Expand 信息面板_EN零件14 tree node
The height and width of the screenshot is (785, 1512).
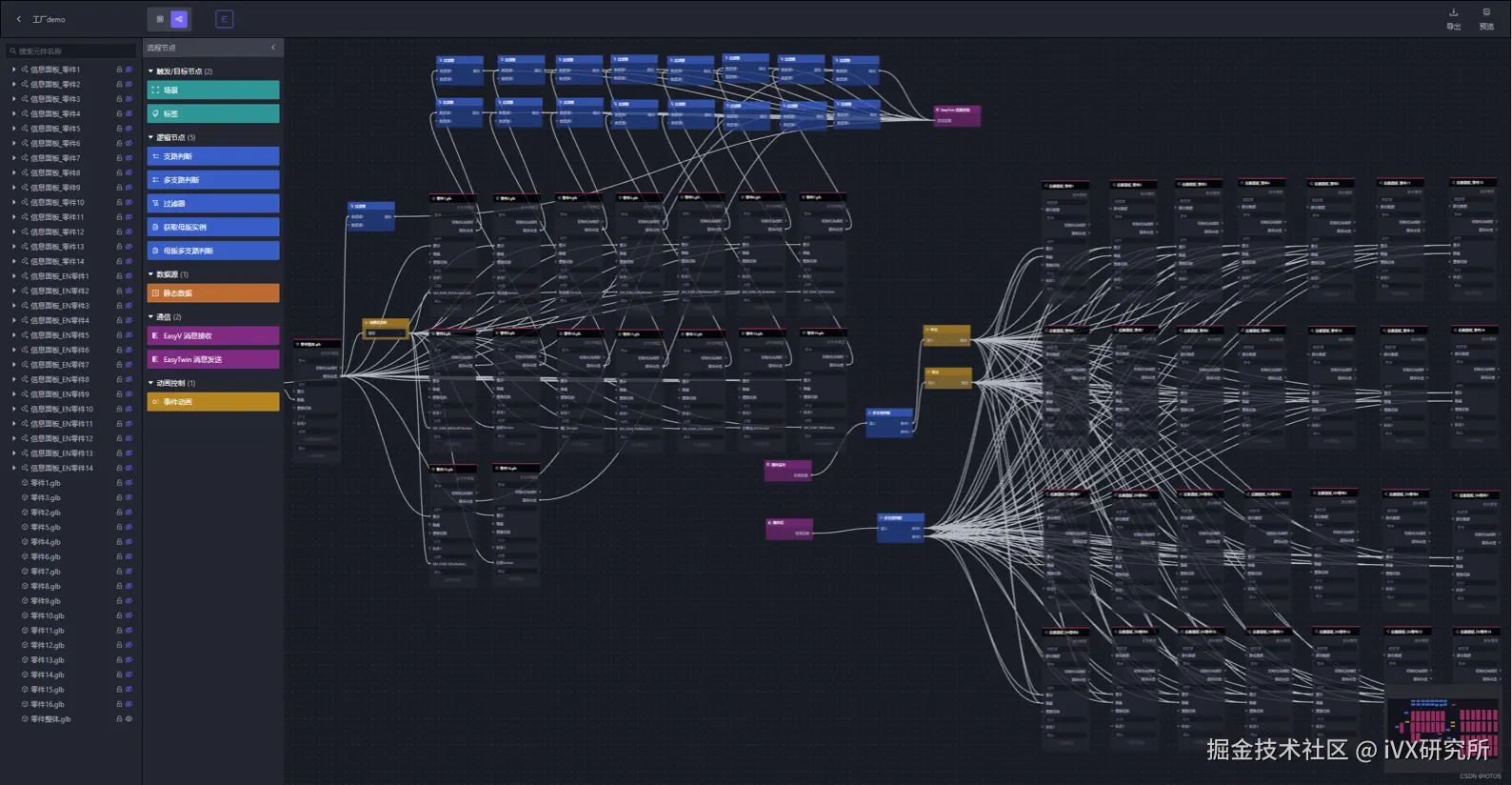[x=13, y=468]
